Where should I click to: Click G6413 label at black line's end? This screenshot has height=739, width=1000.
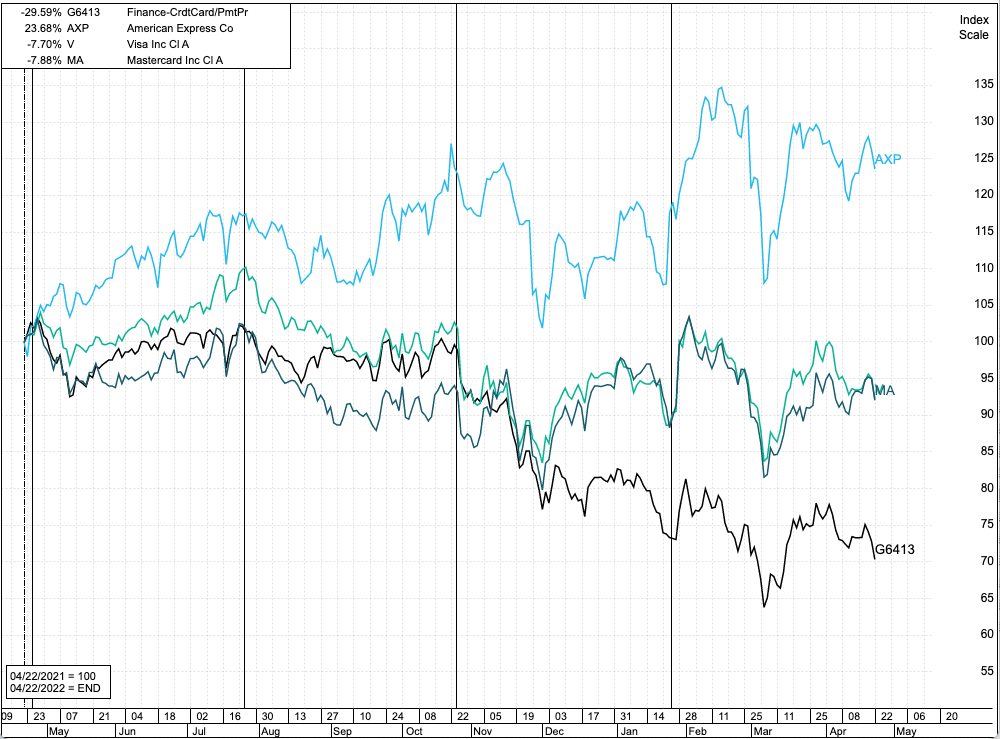point(895,549)
